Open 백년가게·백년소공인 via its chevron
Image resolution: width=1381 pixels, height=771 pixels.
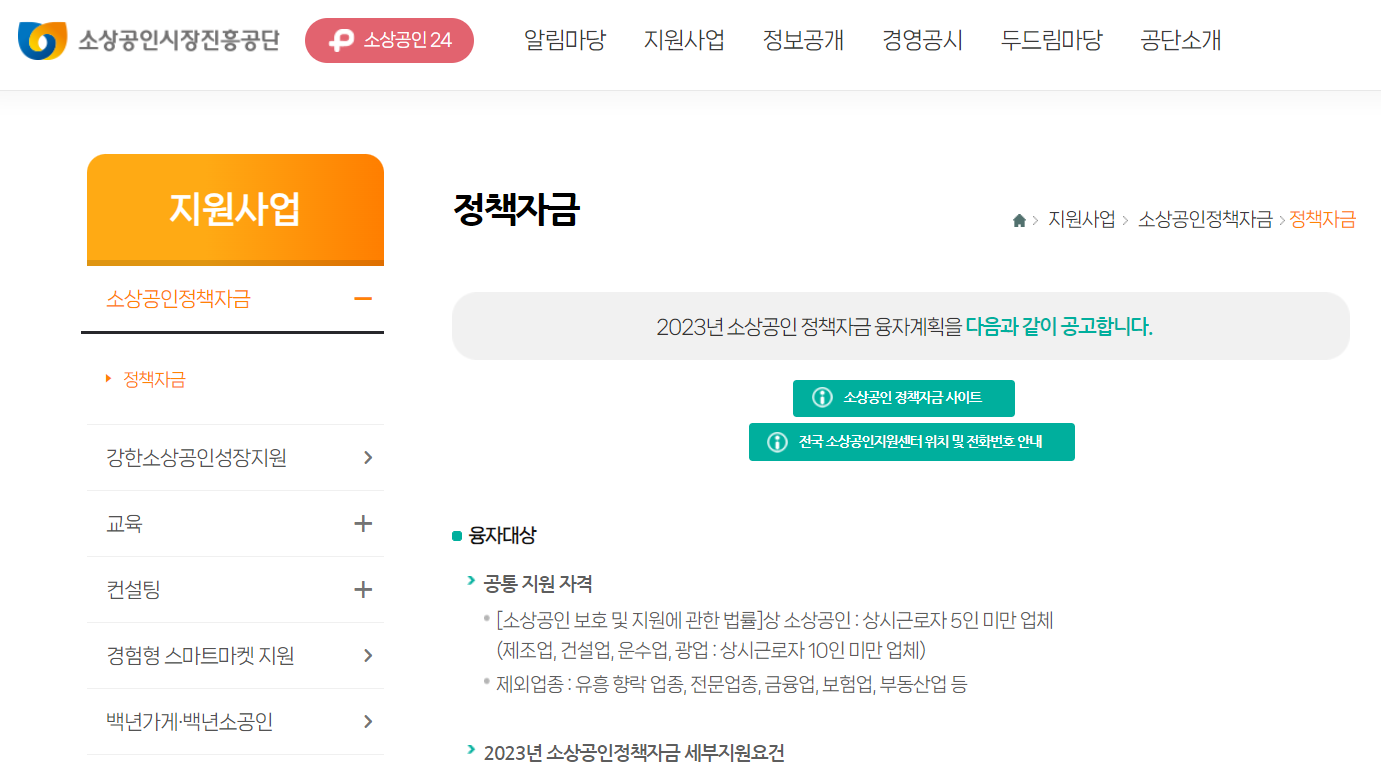pyautogui.click(x=365, y=721)
